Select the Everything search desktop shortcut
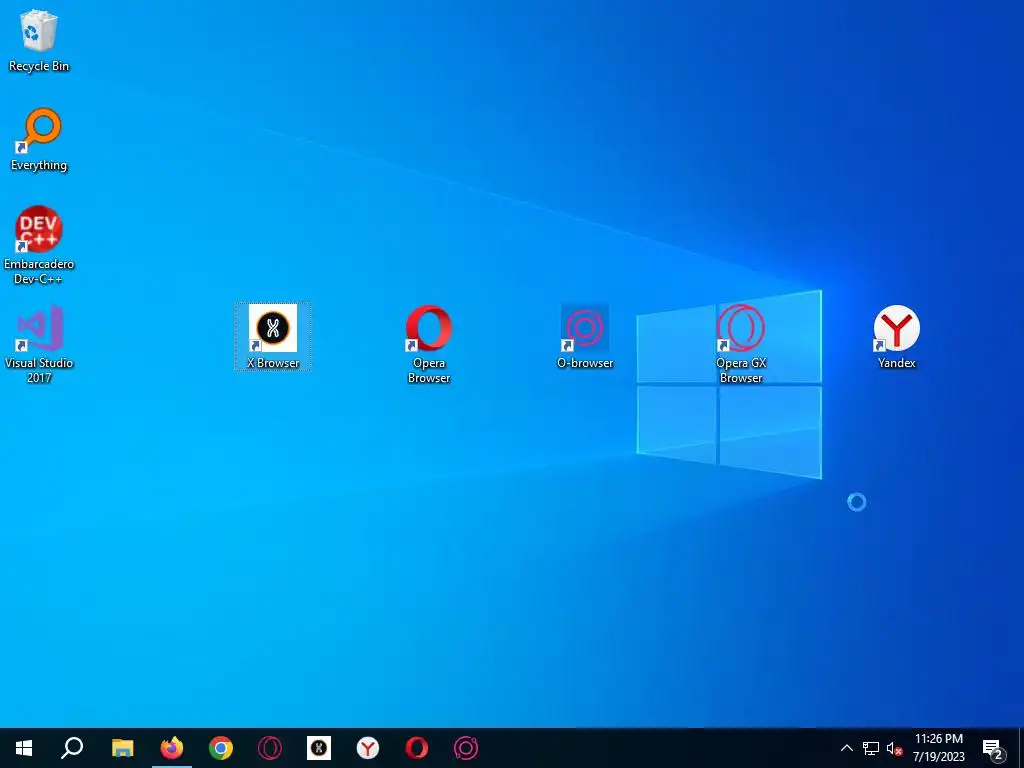This screenshot has width=1024, height=768. click(39, 140)
